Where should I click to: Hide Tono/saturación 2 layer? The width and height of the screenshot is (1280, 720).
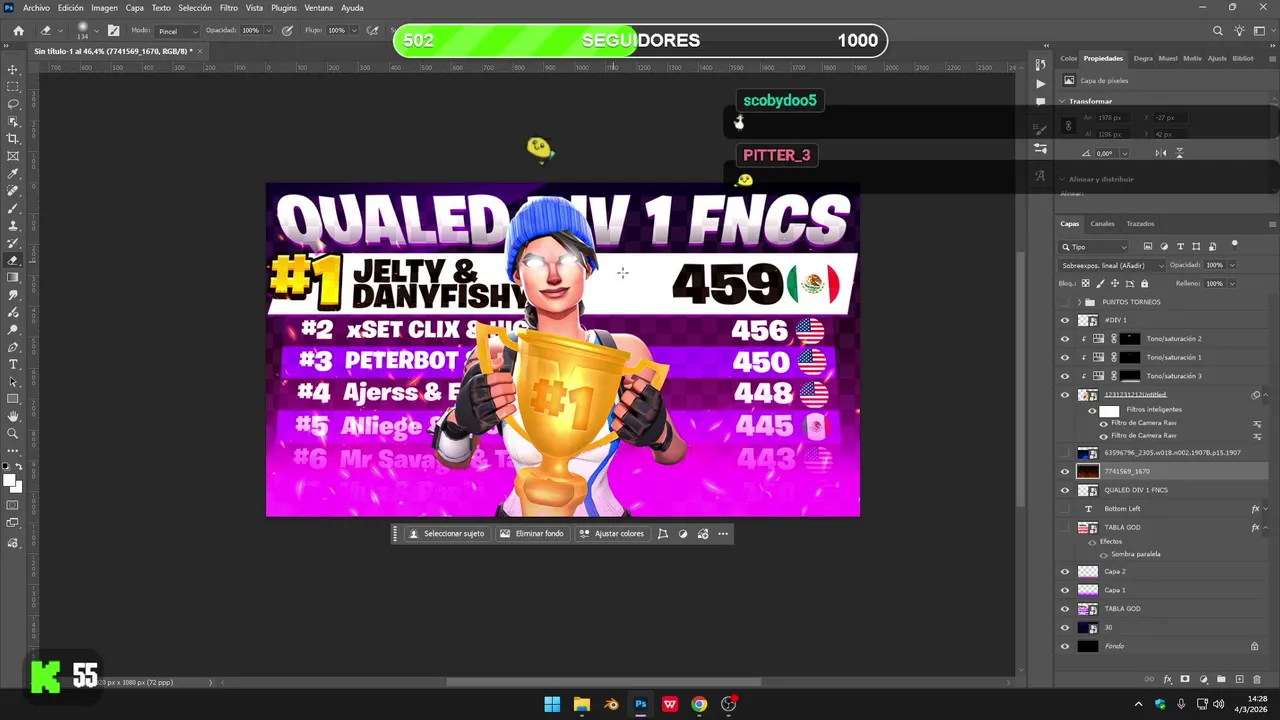click(1064, 339)
